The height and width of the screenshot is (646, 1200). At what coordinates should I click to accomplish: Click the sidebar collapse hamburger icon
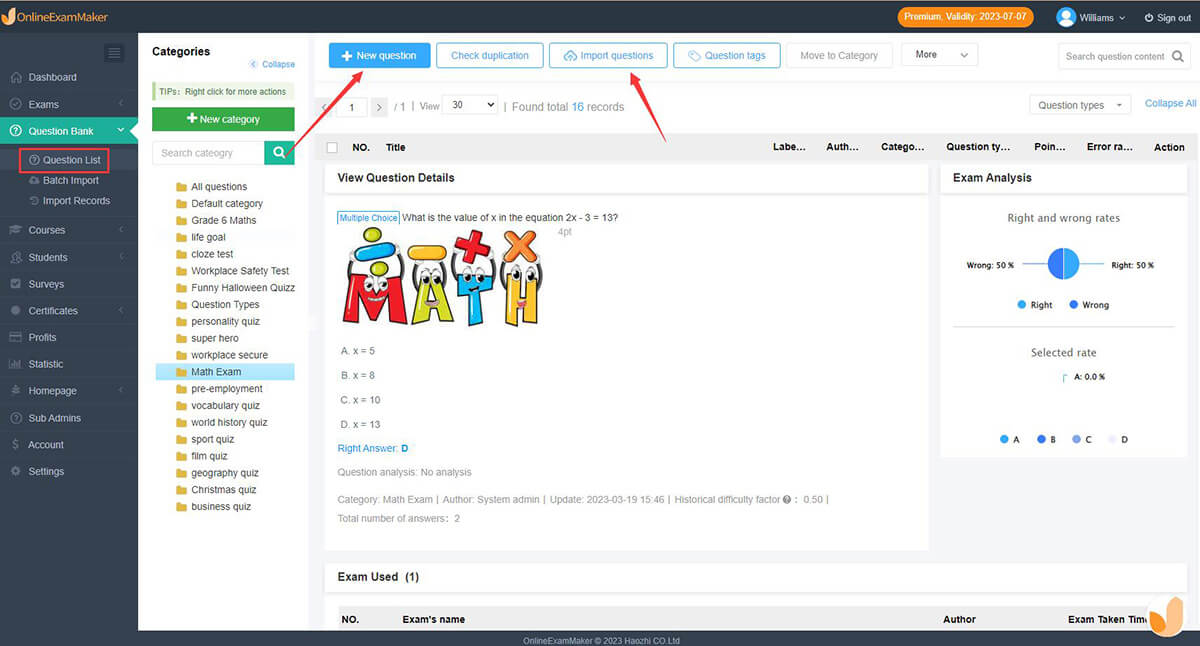coord(113,53)
